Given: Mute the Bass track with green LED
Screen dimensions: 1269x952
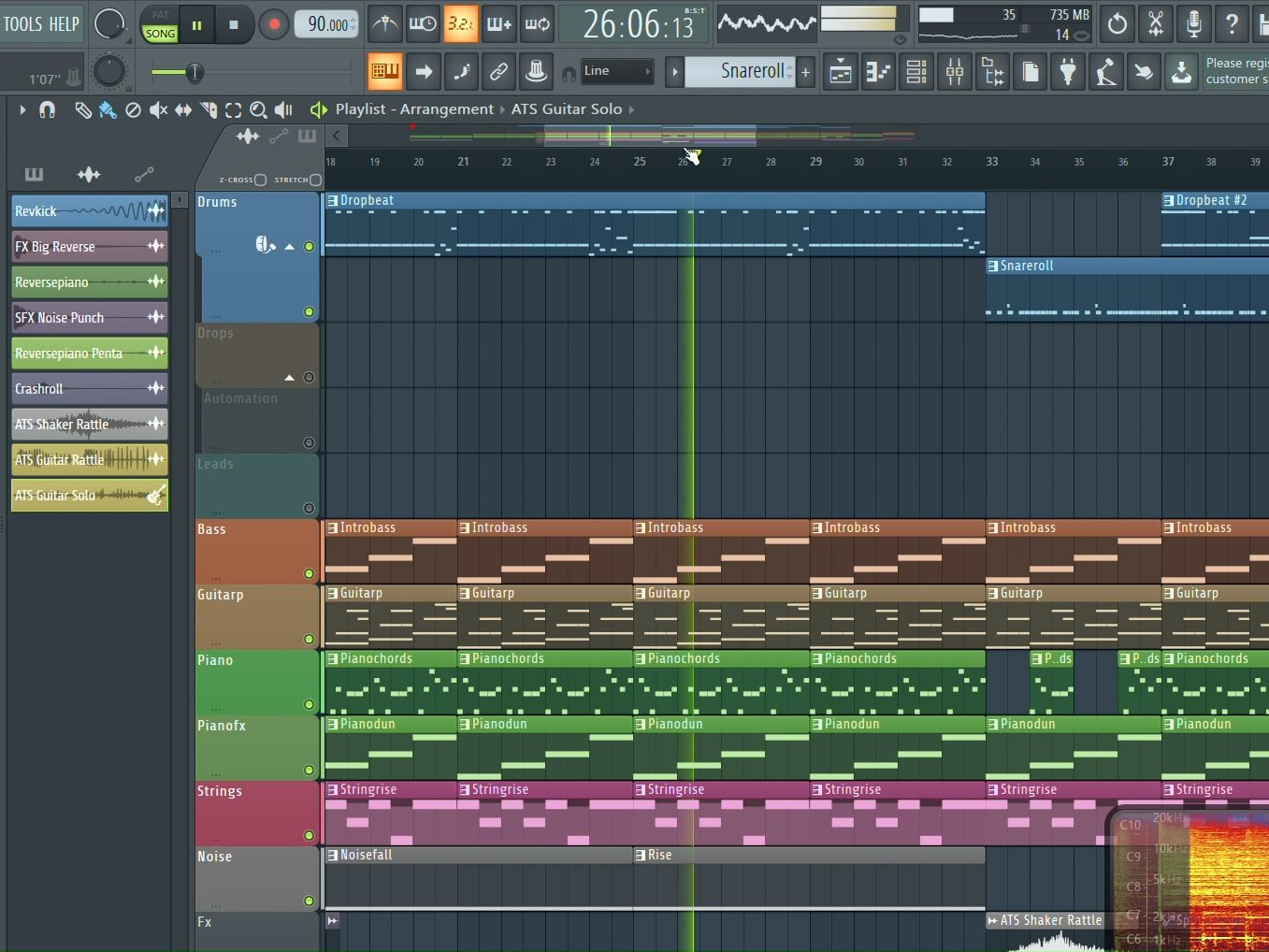Looking at the screenshot, I should point(309,574).
